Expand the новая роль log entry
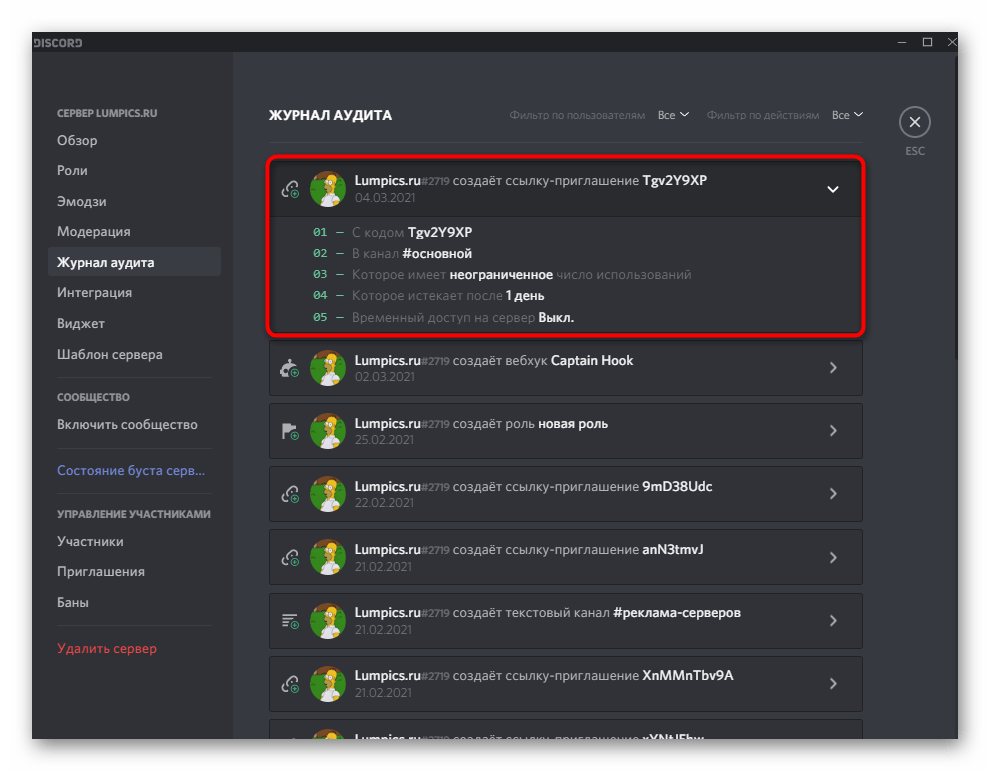This screenshot has height=771, width=990. tap(832, 431)
